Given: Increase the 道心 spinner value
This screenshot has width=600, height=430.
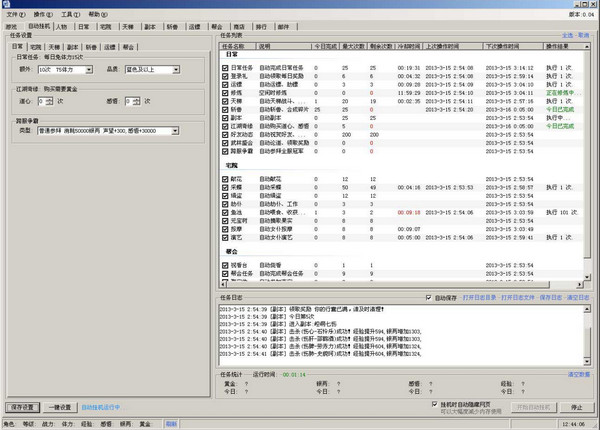Looking at the screenshot, I should (49, 99).
